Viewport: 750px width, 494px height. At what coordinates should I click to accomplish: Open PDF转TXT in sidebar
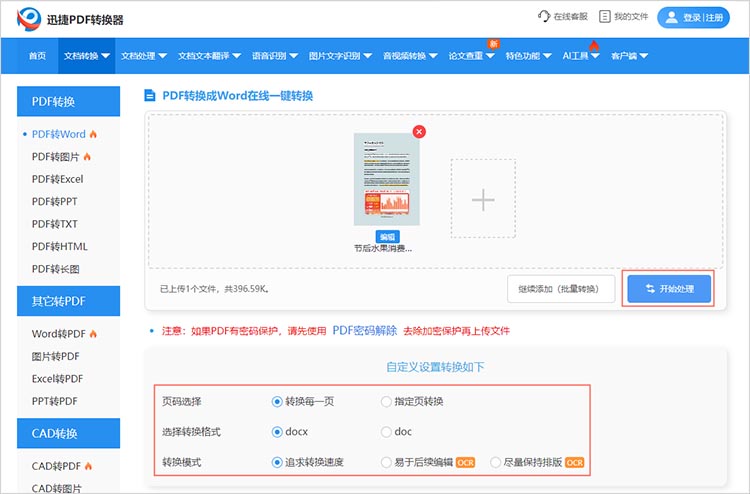click(x=55, y=224)
